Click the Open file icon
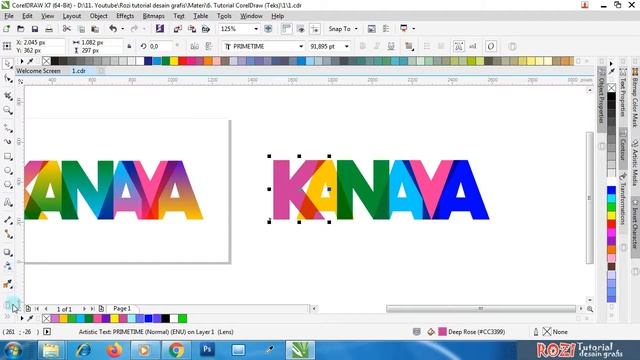 pos(20,29)
